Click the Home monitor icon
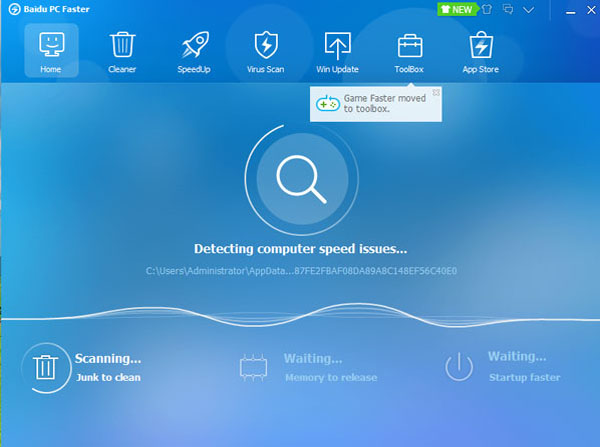Screen dimensions: 600x447 50,48
